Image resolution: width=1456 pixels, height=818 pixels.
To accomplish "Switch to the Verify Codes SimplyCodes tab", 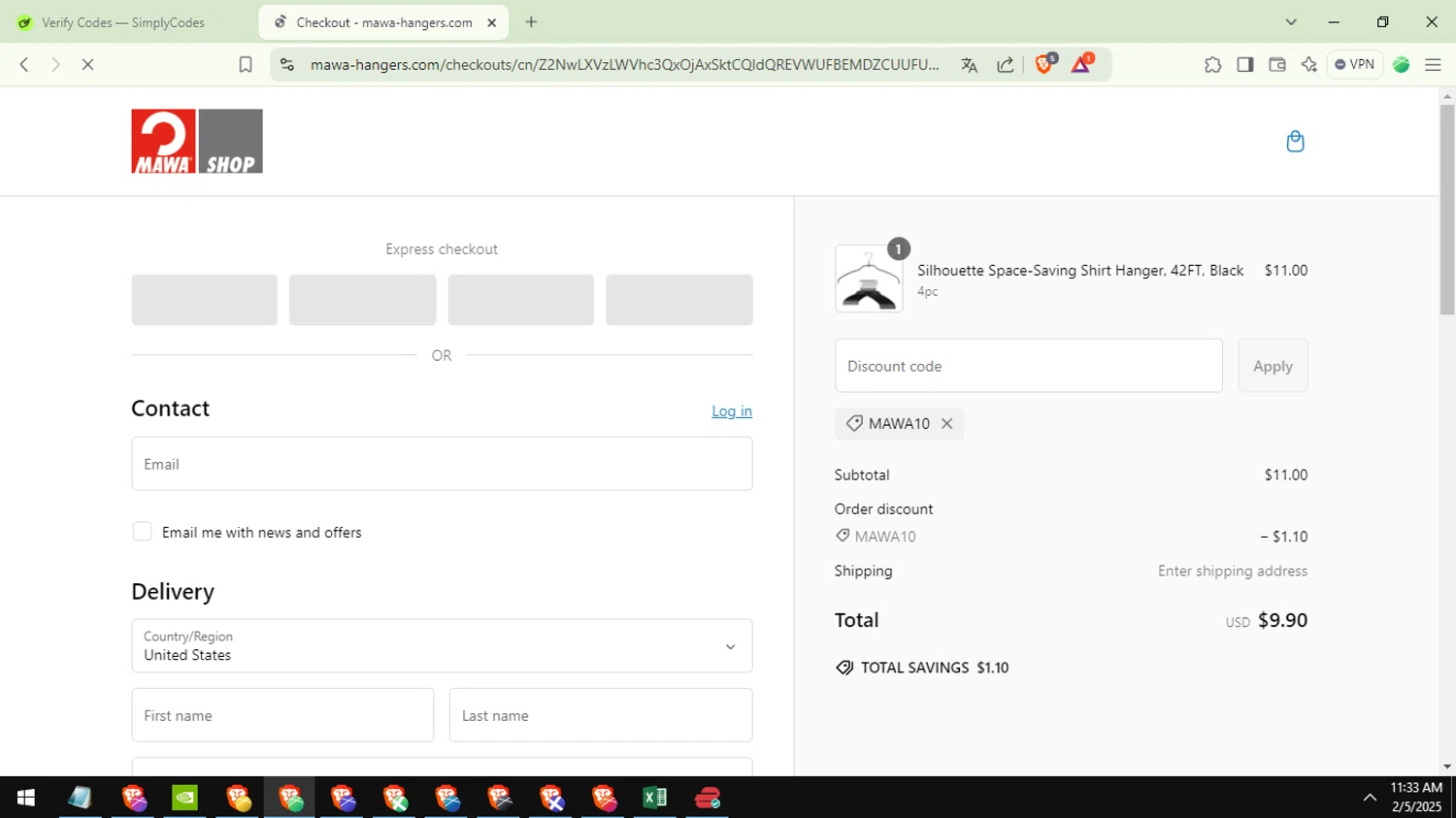I will [x=122, y=22].
